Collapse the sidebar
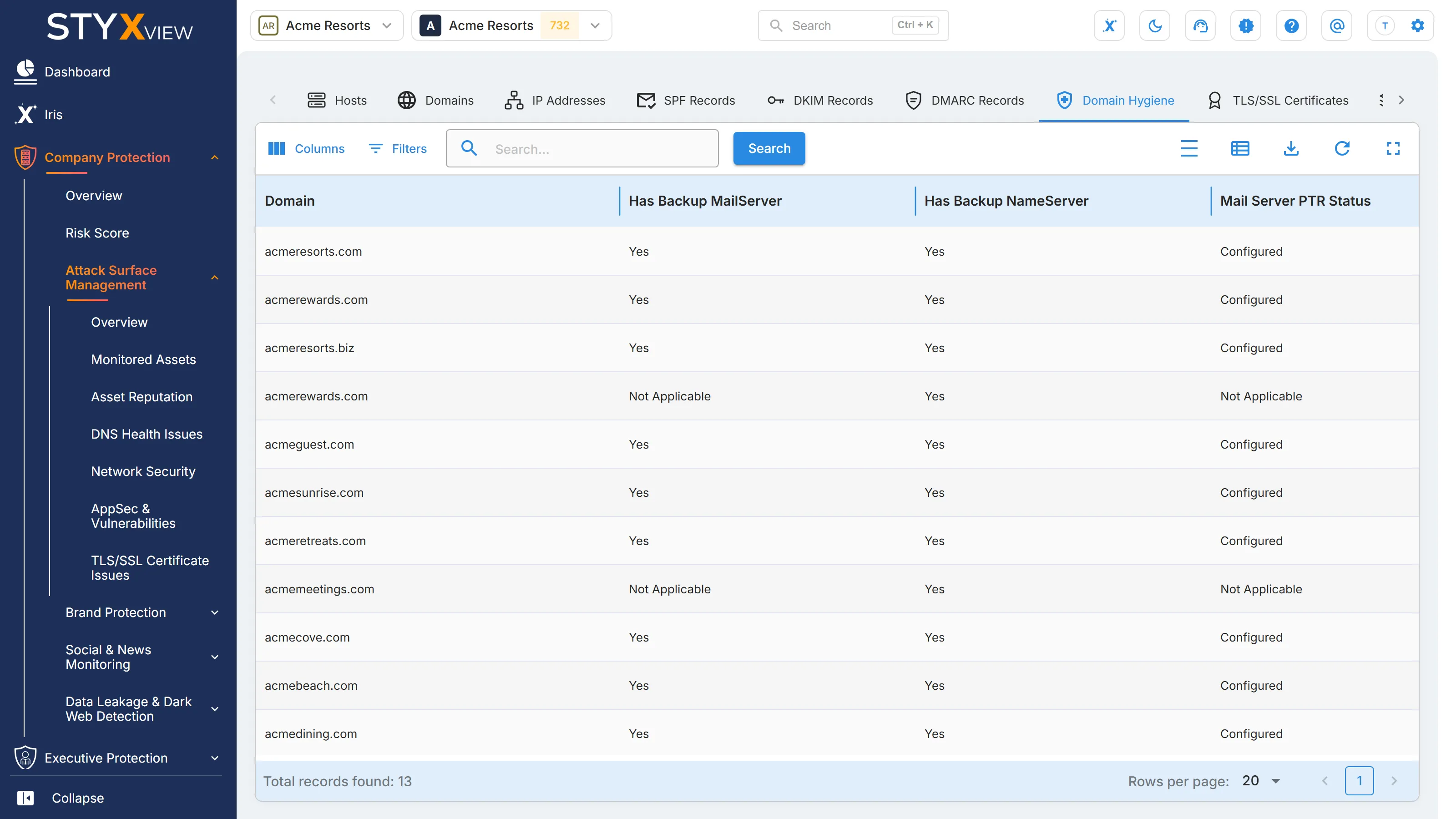 [x=61, y=798]
